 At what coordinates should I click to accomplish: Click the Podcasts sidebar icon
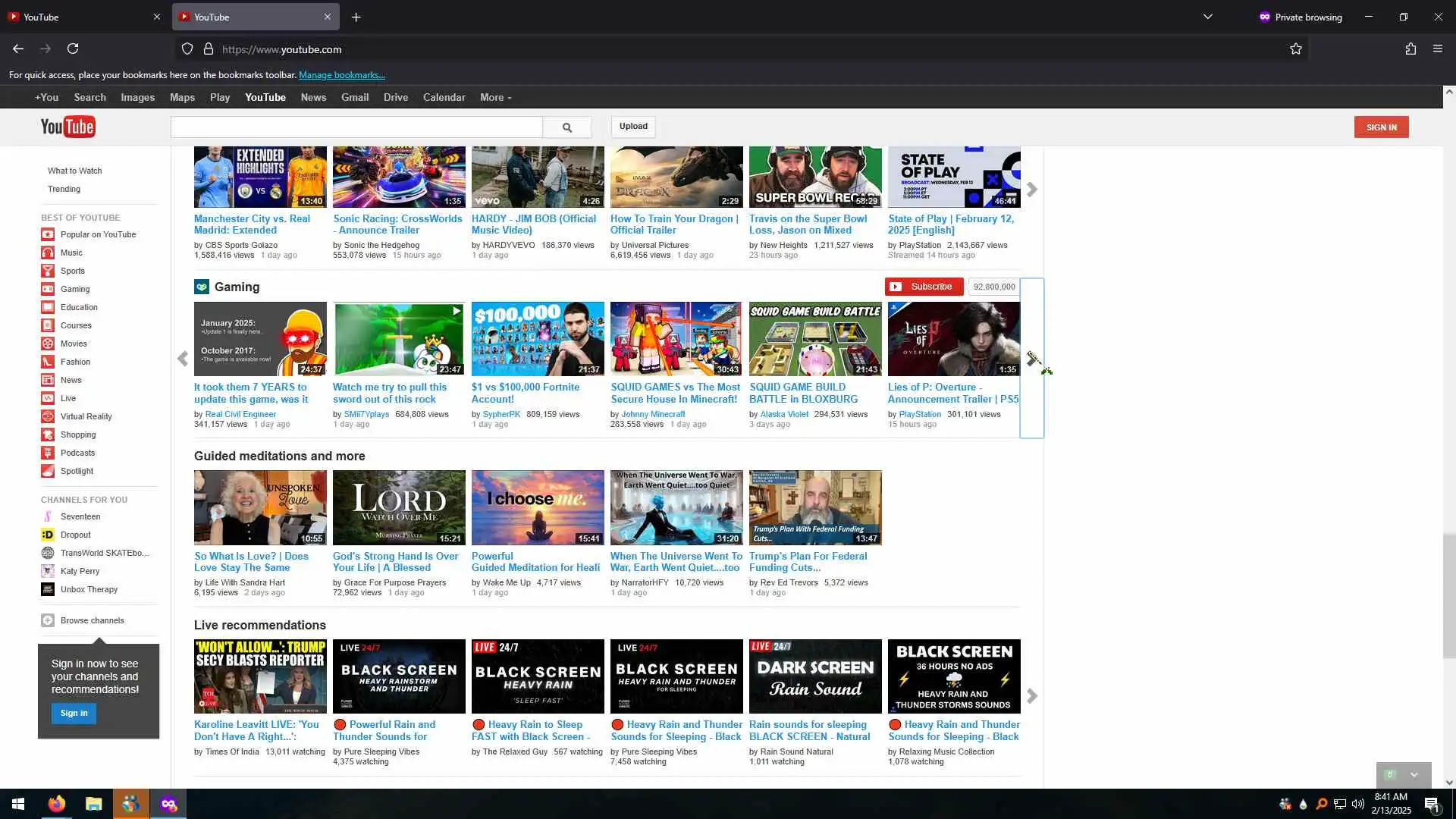tap(48, 453)
